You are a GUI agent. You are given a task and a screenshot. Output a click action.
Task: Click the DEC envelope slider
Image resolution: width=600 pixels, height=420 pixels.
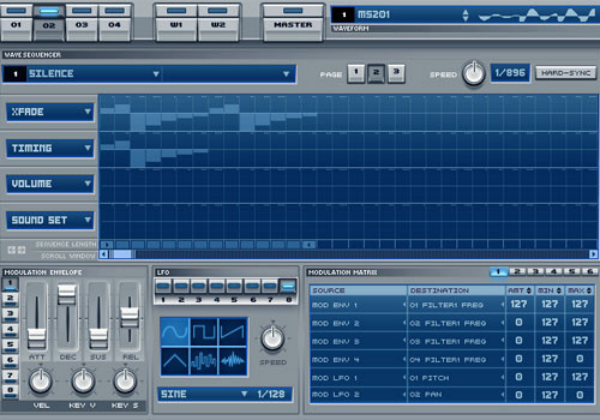click(67, 294)
